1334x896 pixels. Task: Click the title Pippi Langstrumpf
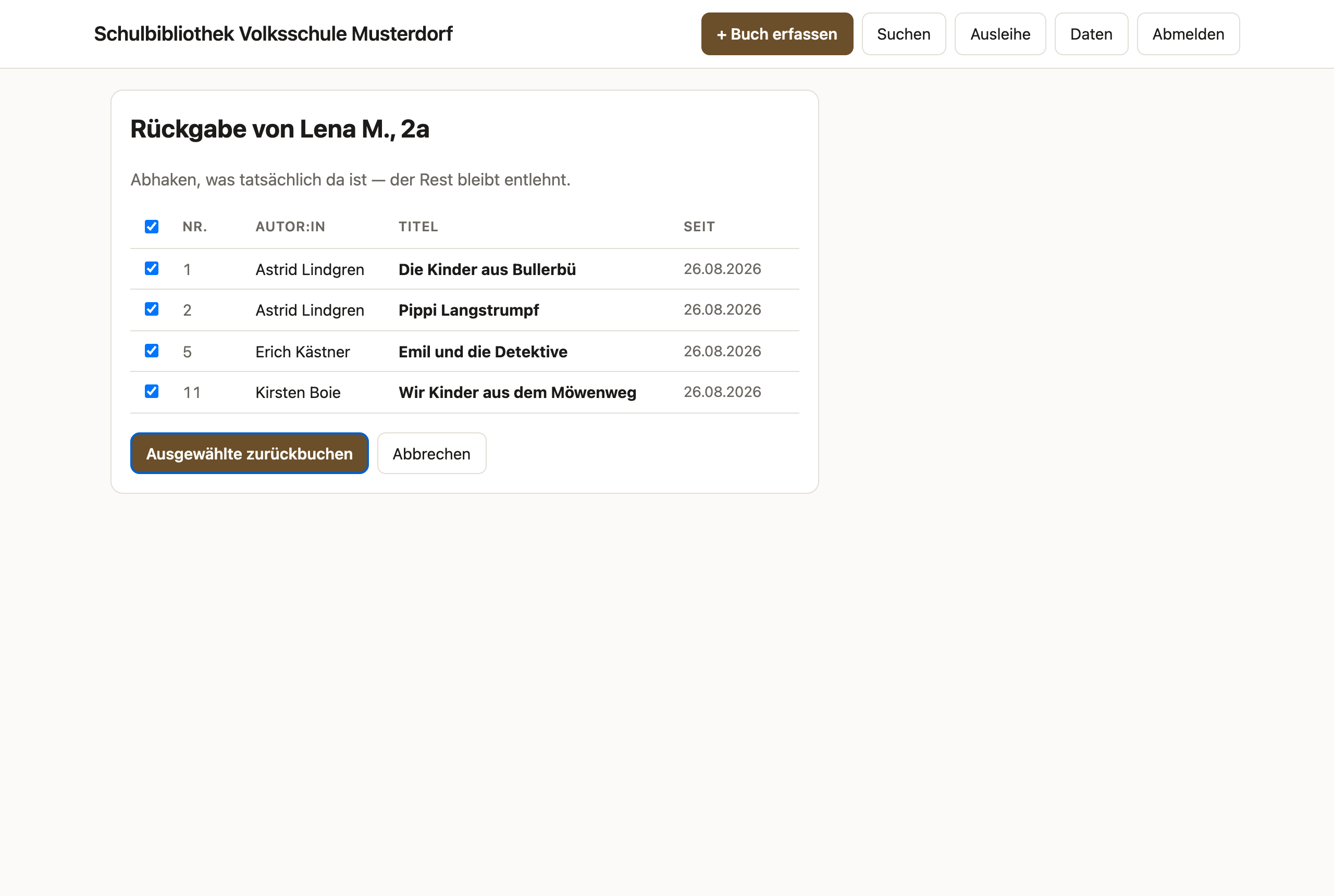pyautogui.click(x=468, y=310)
